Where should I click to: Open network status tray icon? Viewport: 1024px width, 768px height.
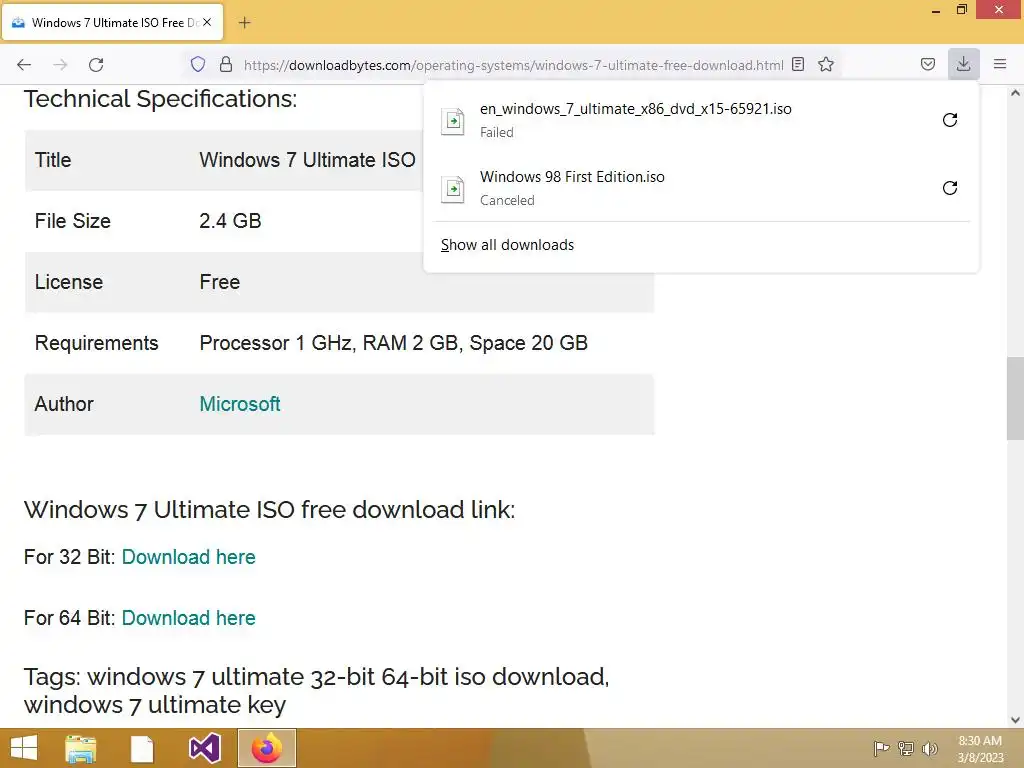906,748
